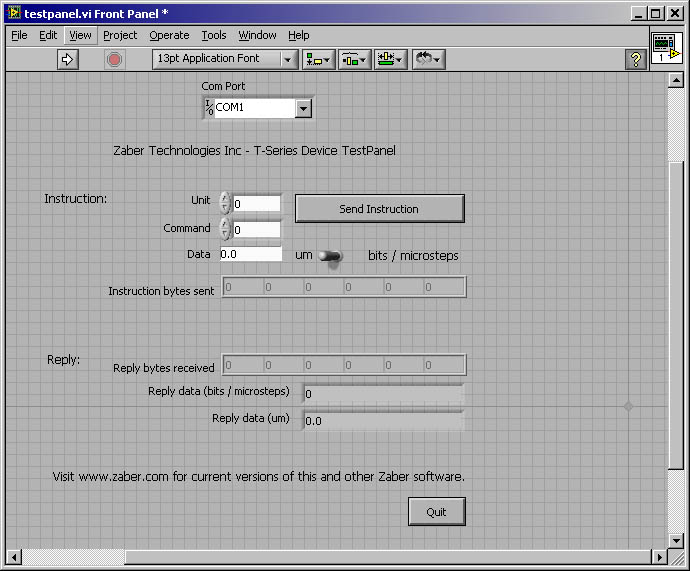Open the Resize Objects toolbar menu
The width and height of the screenshot is (690, 571).
coord(391,59)
